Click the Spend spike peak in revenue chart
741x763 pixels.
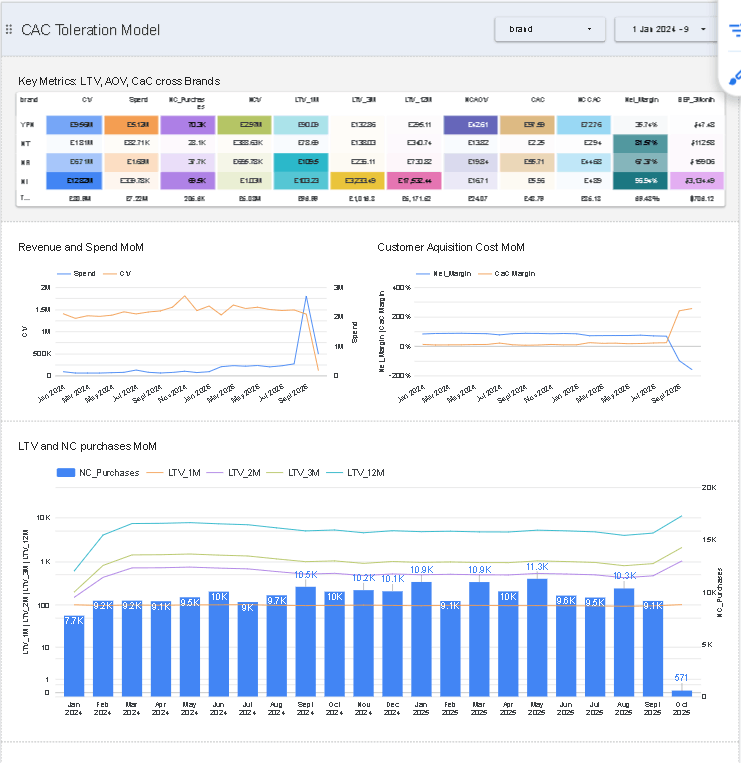pyautogui.click(x=306, y=296)
